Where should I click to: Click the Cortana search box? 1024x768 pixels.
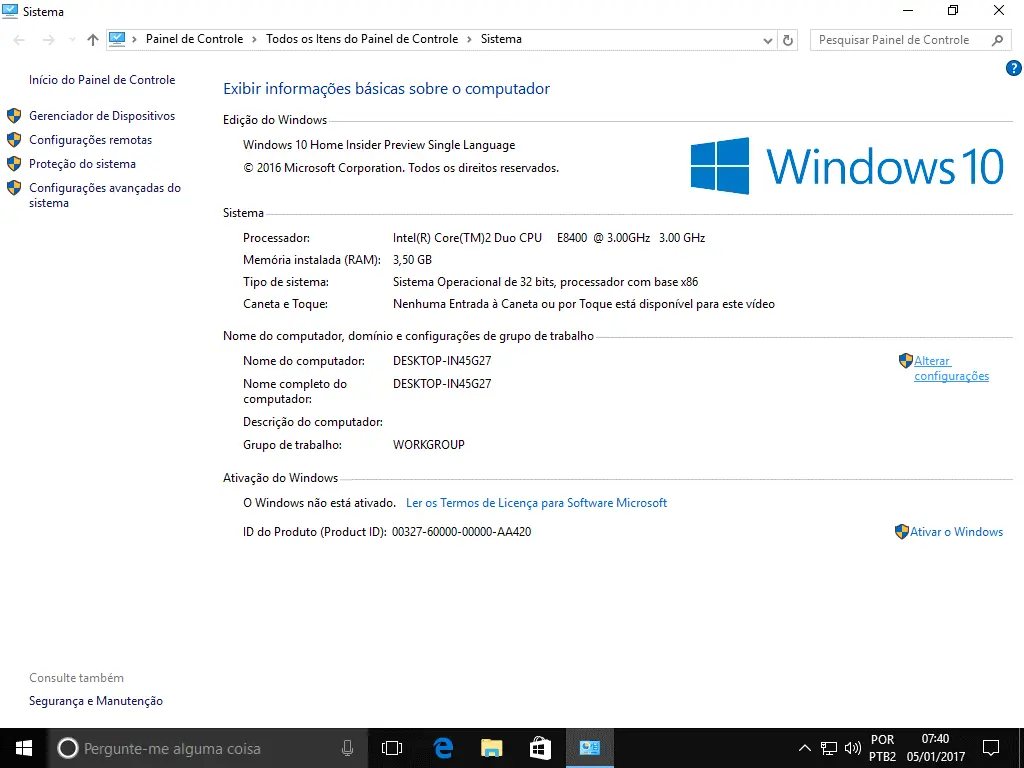click(x=207, y=748)
